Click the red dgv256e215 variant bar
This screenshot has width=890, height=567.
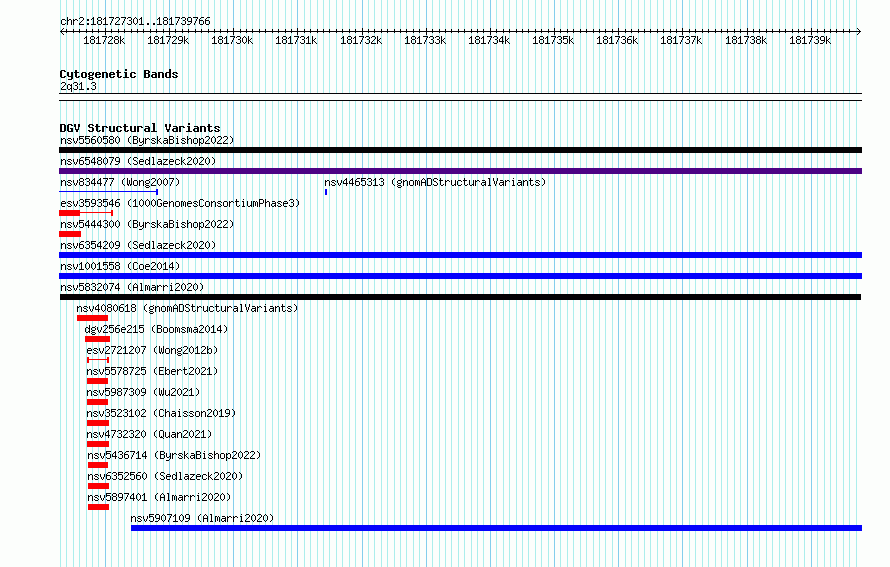click(97, 339)
